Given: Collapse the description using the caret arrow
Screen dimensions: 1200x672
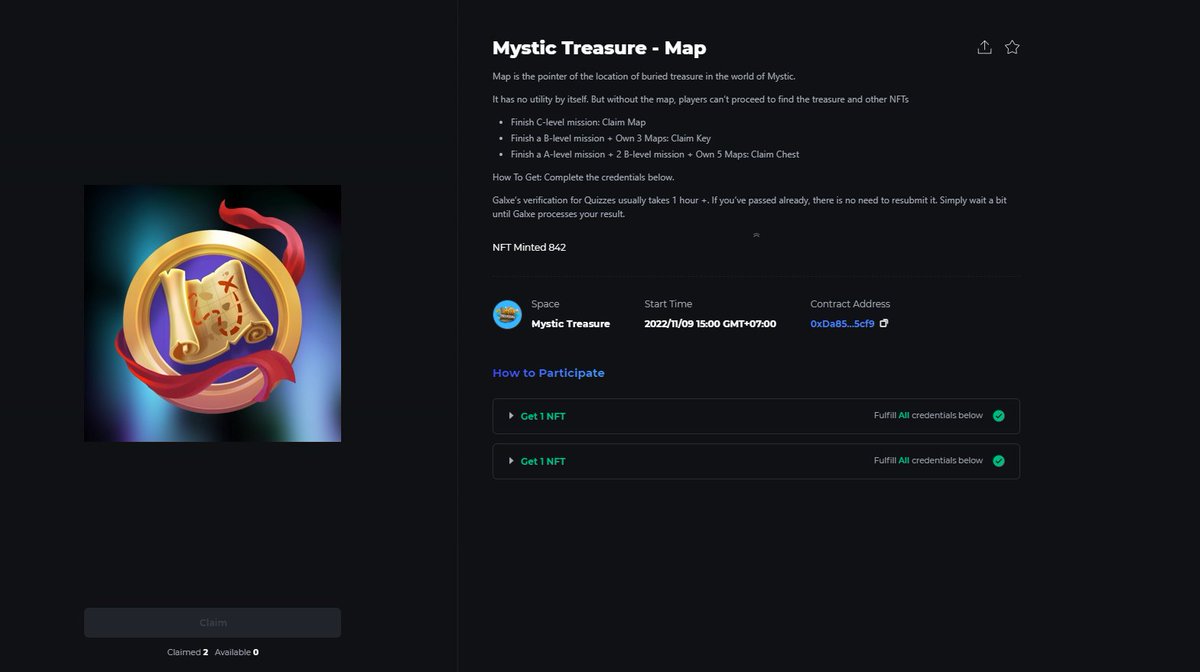Looking at the screenshot, I should (x=756, y=236).
